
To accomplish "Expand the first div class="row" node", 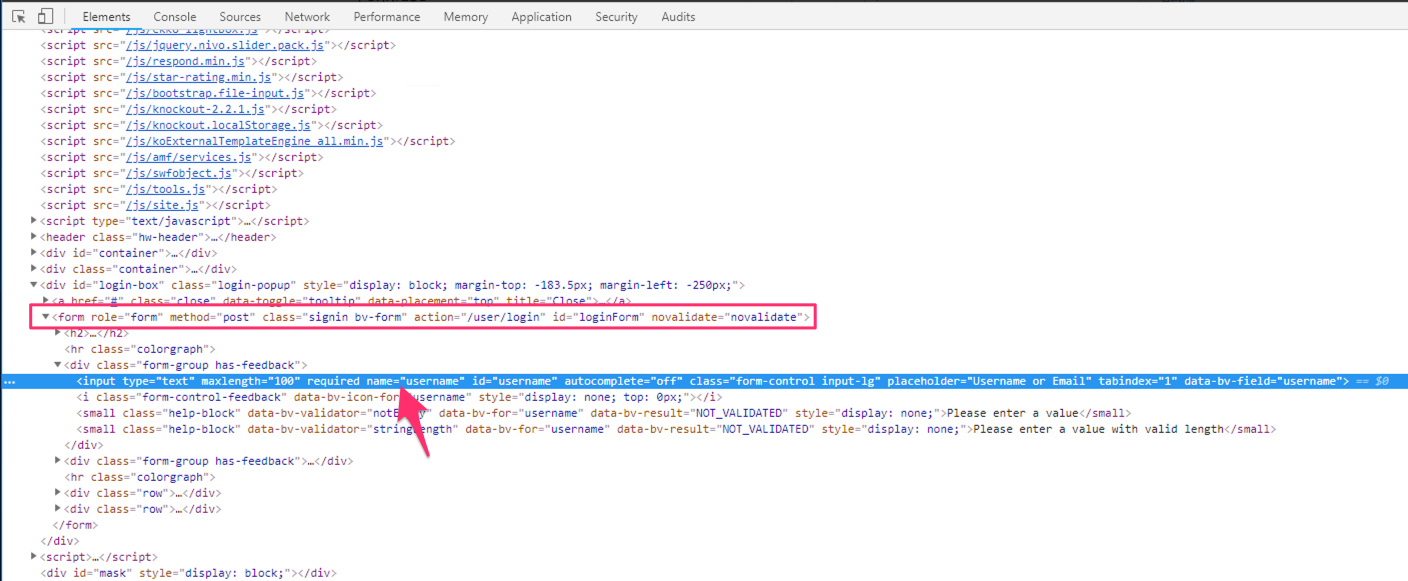I will [x=59, y=493].
